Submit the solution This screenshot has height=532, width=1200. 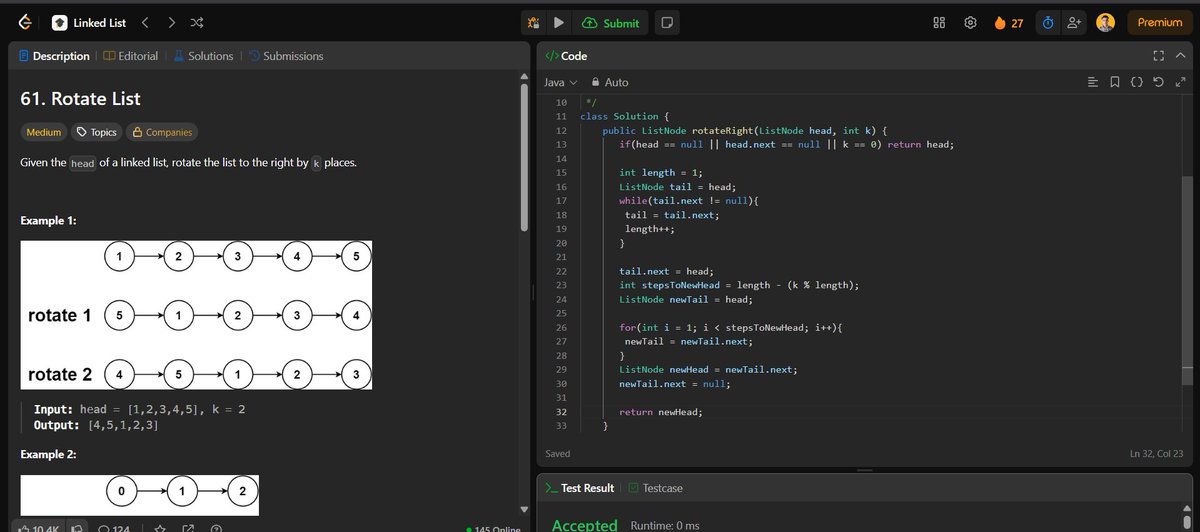[x=610, y=22]
